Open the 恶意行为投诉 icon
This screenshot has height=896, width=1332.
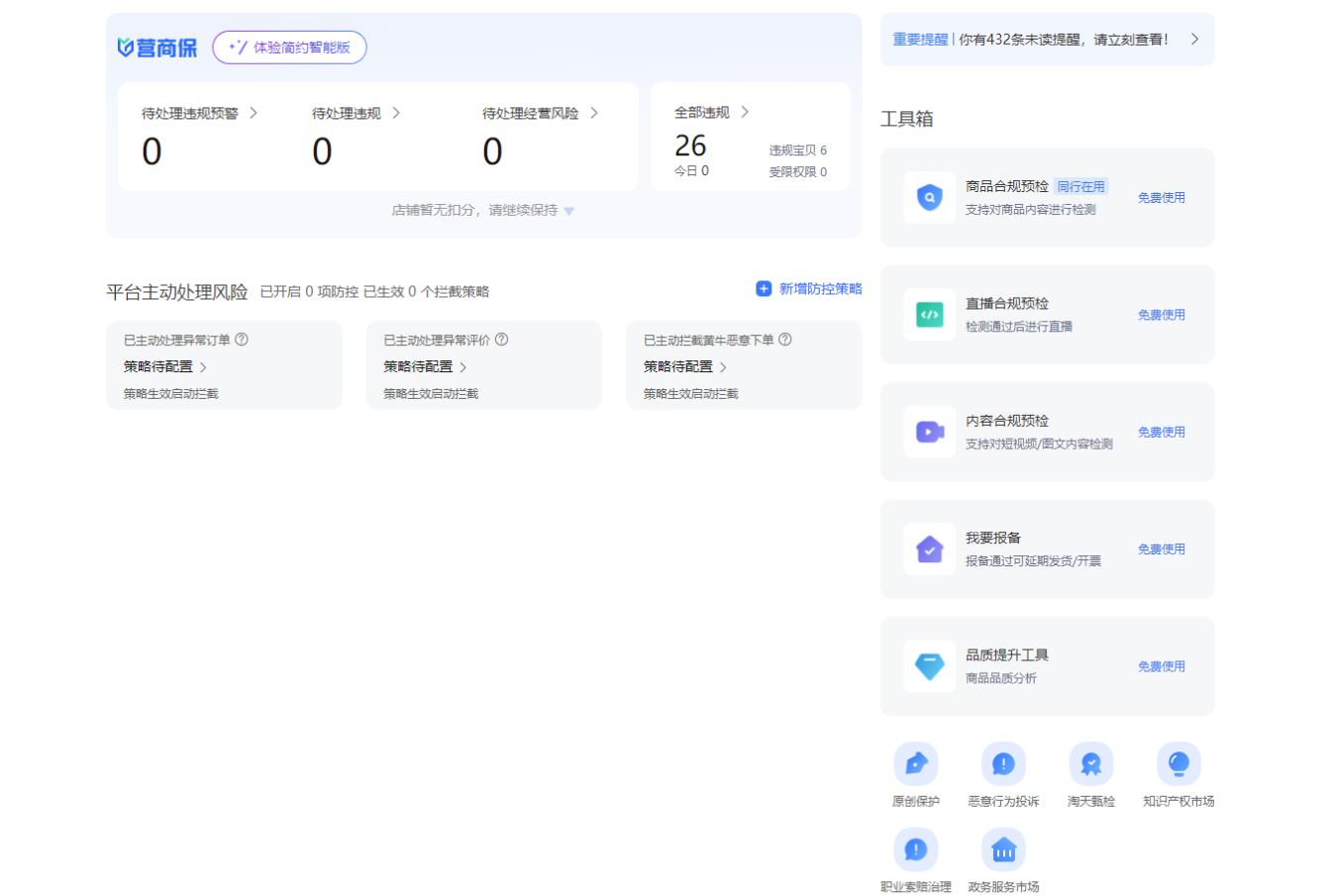tap(1003, 764)
